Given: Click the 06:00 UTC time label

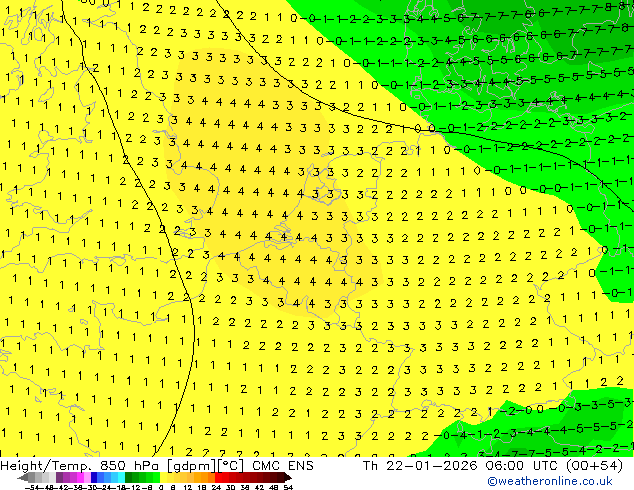Looking at the screenshot, I should [x=524, y=466].
